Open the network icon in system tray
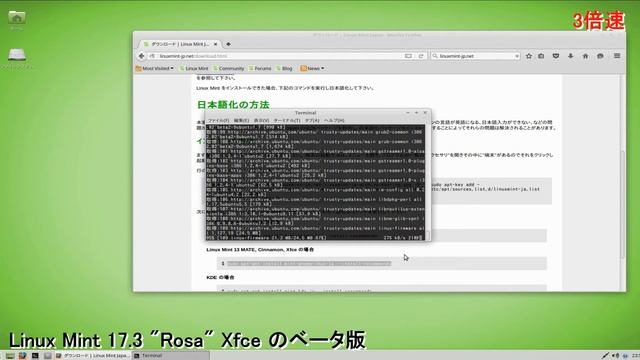This screenshot has height=360, width=640. click(605, 356)
